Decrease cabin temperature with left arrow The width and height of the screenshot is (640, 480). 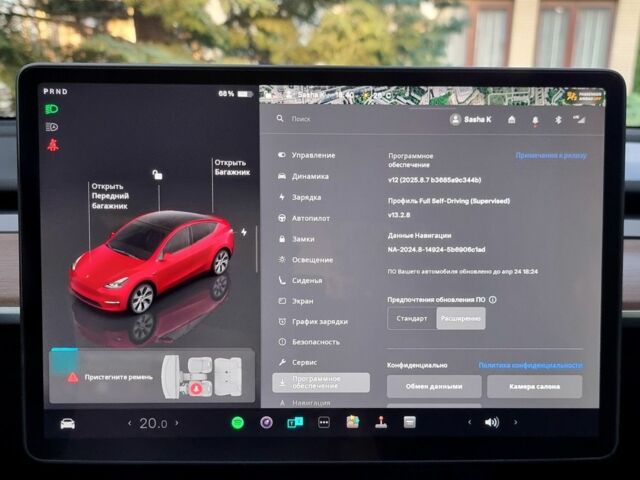(130, 423)
